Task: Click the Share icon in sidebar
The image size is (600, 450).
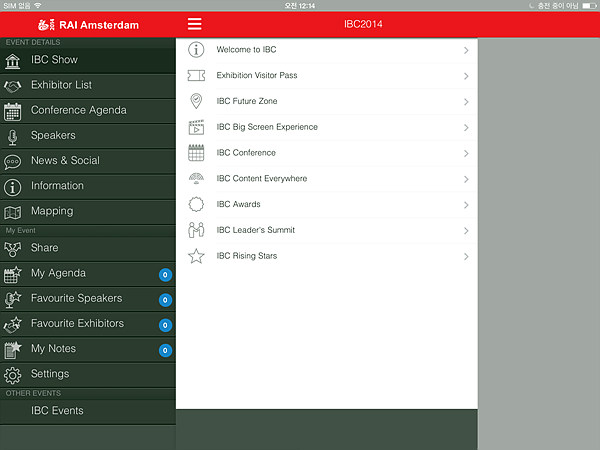Action: (x=13, y=249)
